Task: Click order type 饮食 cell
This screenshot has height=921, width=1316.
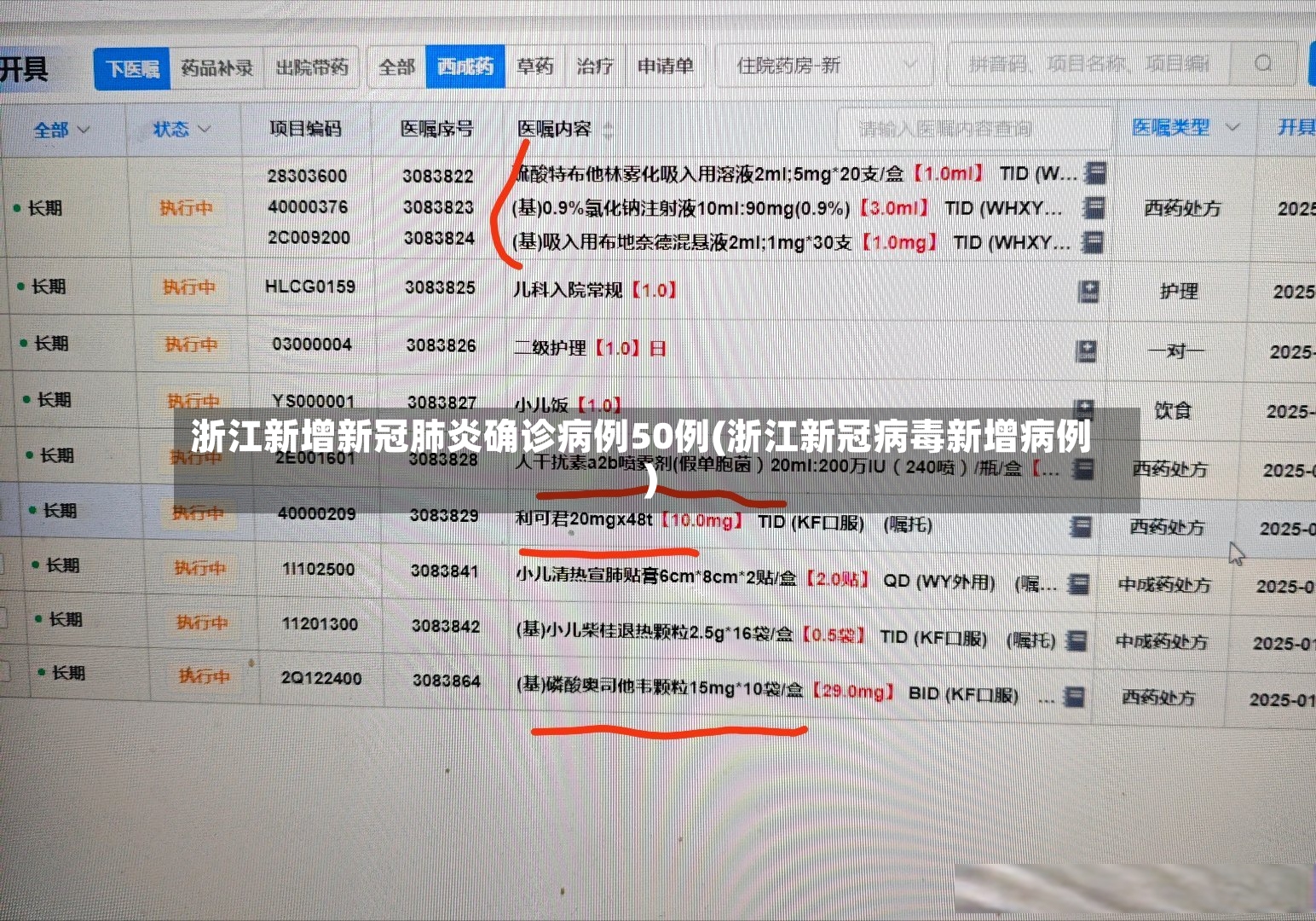Action: (x=1173, y=411)
